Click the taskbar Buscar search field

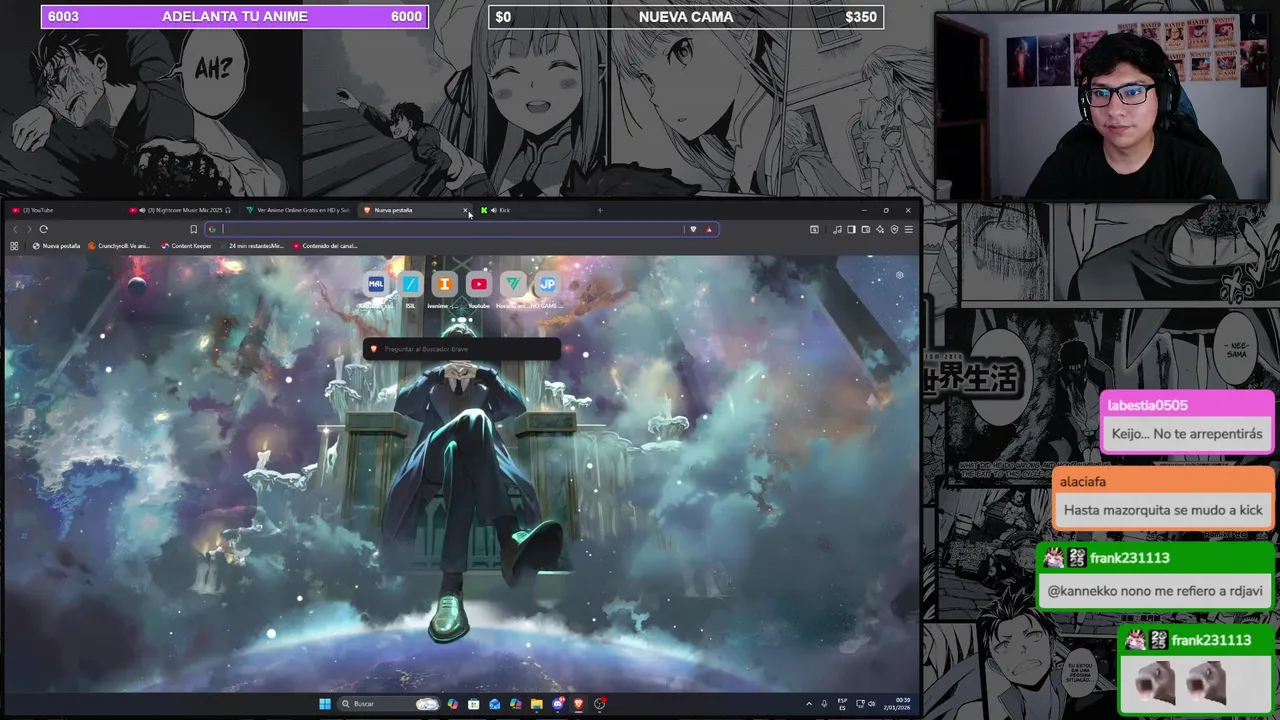pyautogui.click(x=389, y=703)
